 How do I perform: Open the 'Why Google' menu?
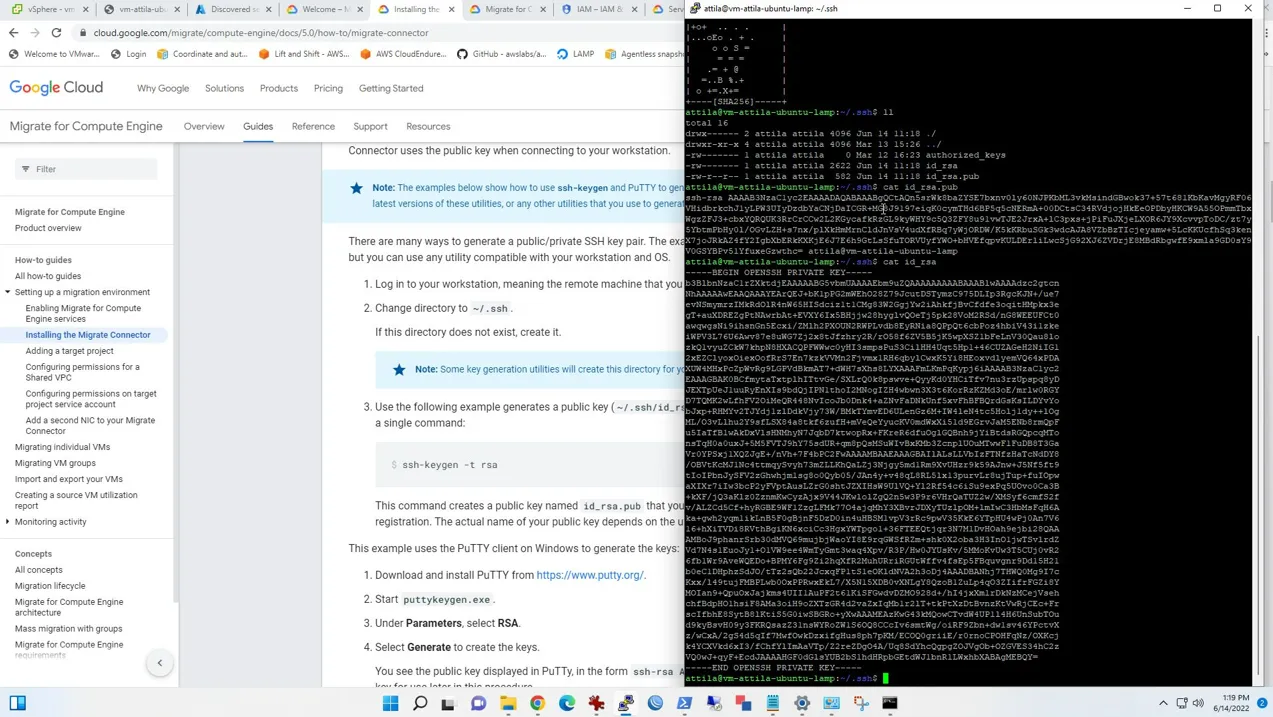tap(163, 88)
